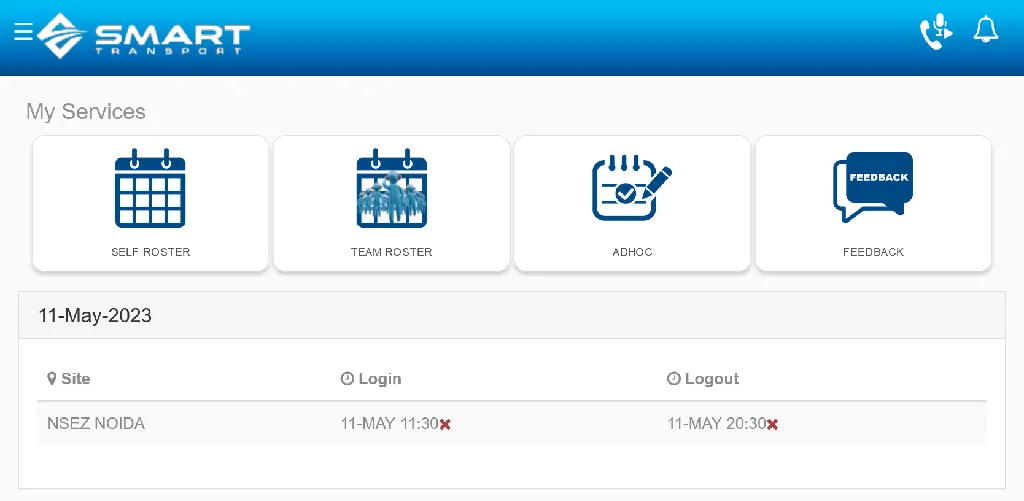Cancel login using red X beside 11:30
This screenshot has width=1024, height=501.
tap(445, 424)
